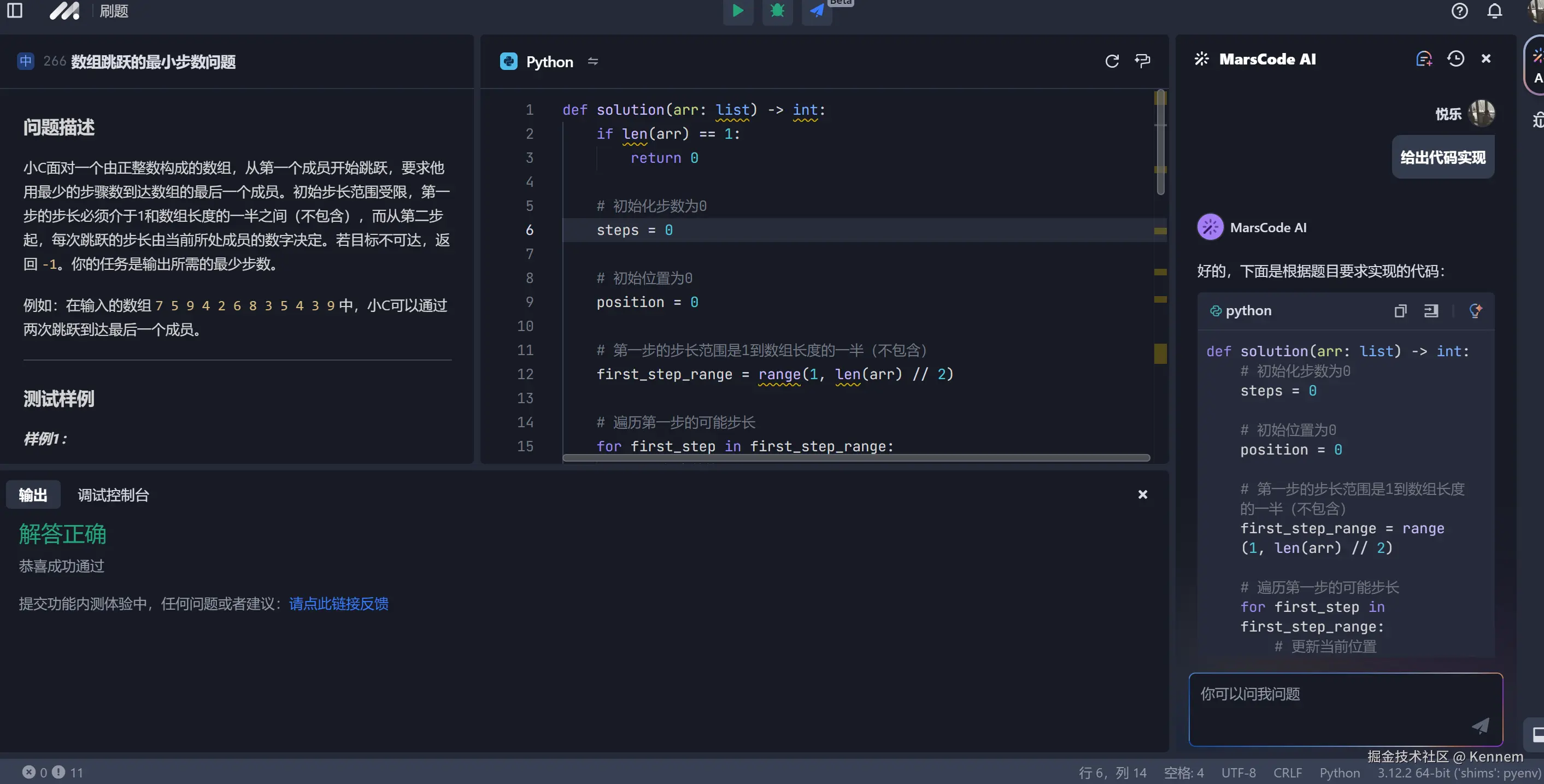The width and height of the screenshot is (1544, 784).
Task: Open the UTF-8 encoding selector
Action: click(x=1238, y=773)
